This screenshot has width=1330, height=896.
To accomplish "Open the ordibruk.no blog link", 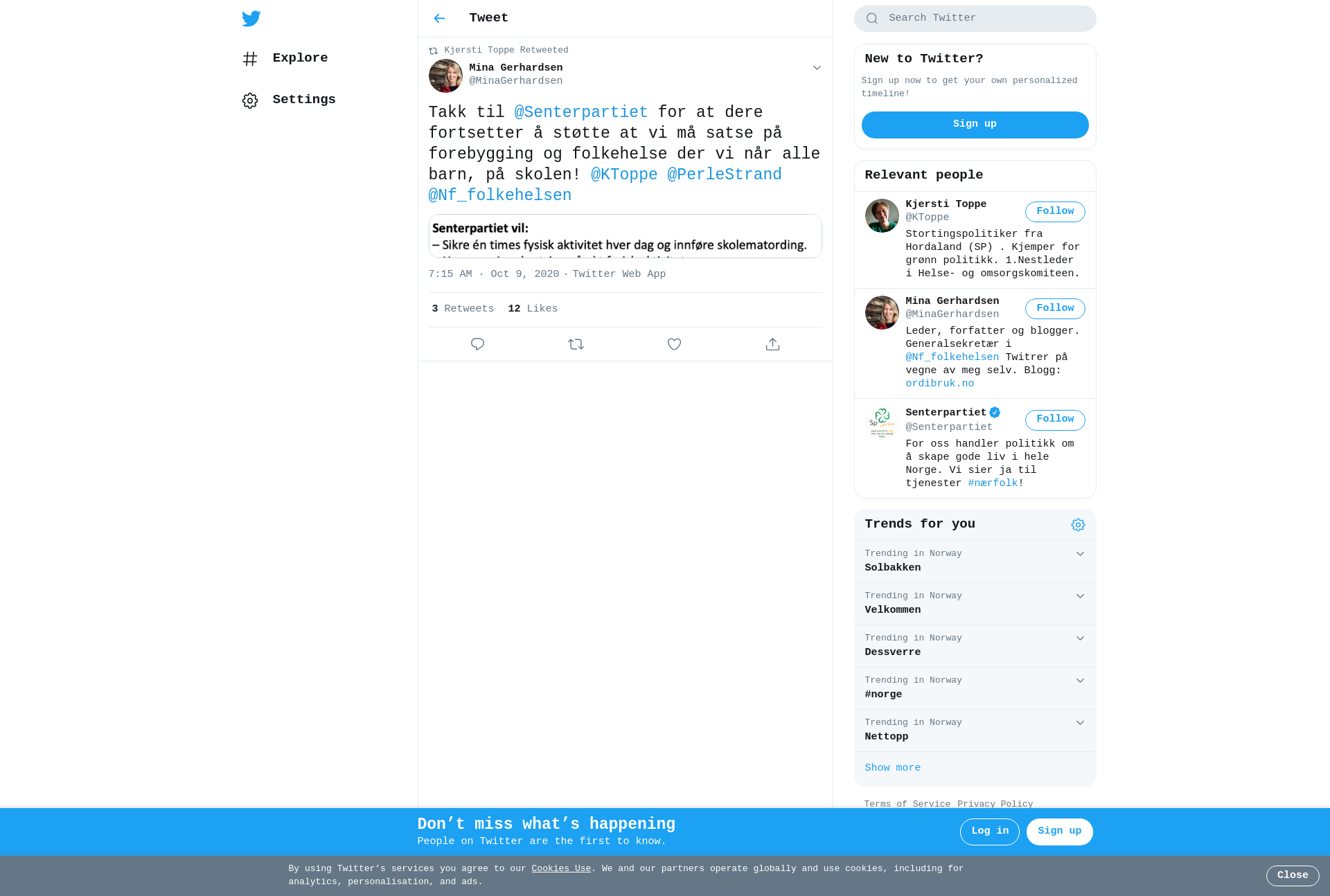I will (x=939, y=384).
